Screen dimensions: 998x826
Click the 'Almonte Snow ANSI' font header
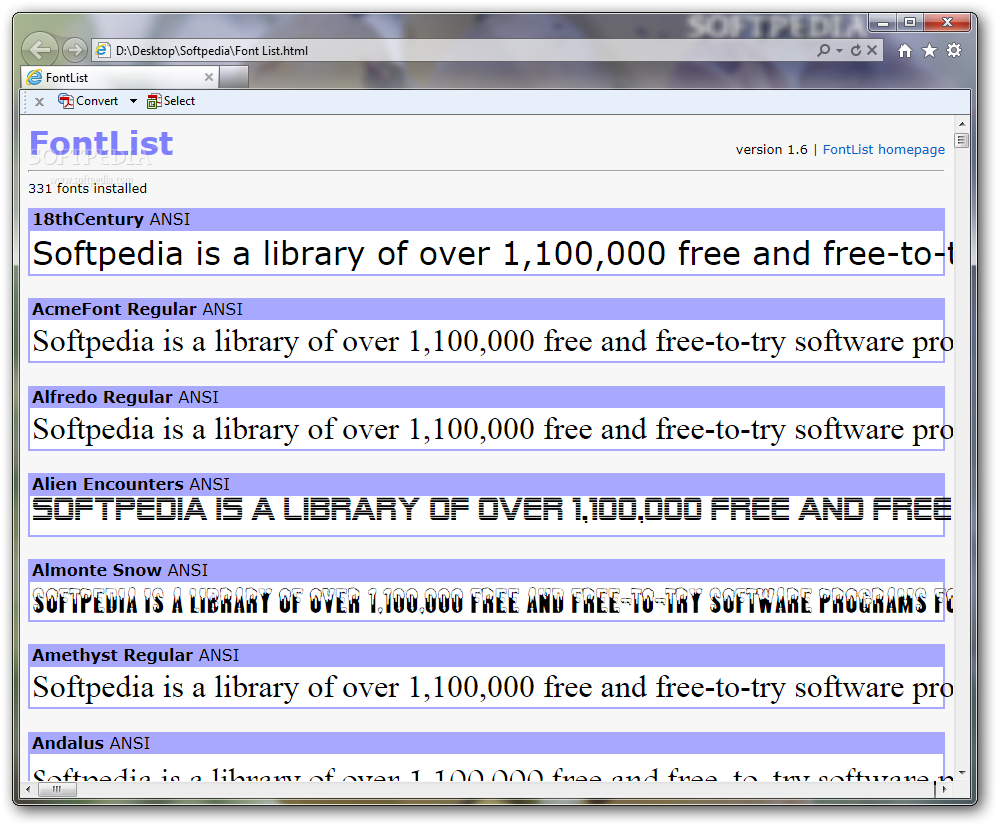[x=486, y=570]
